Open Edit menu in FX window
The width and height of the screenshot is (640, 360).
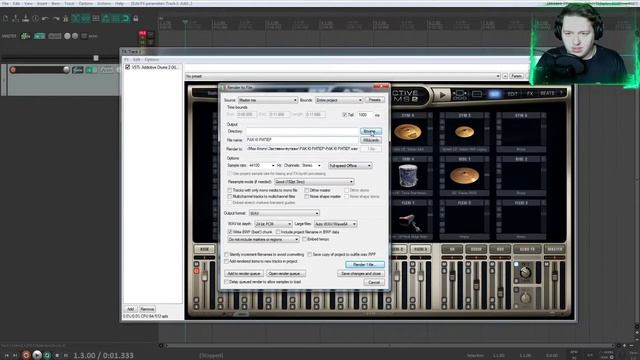(136, 60)
